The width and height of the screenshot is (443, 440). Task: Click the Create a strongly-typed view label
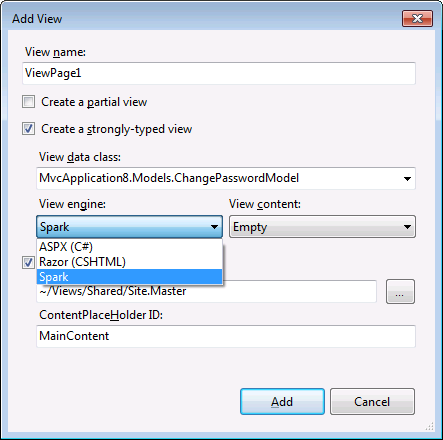click(x=116, y=129)
